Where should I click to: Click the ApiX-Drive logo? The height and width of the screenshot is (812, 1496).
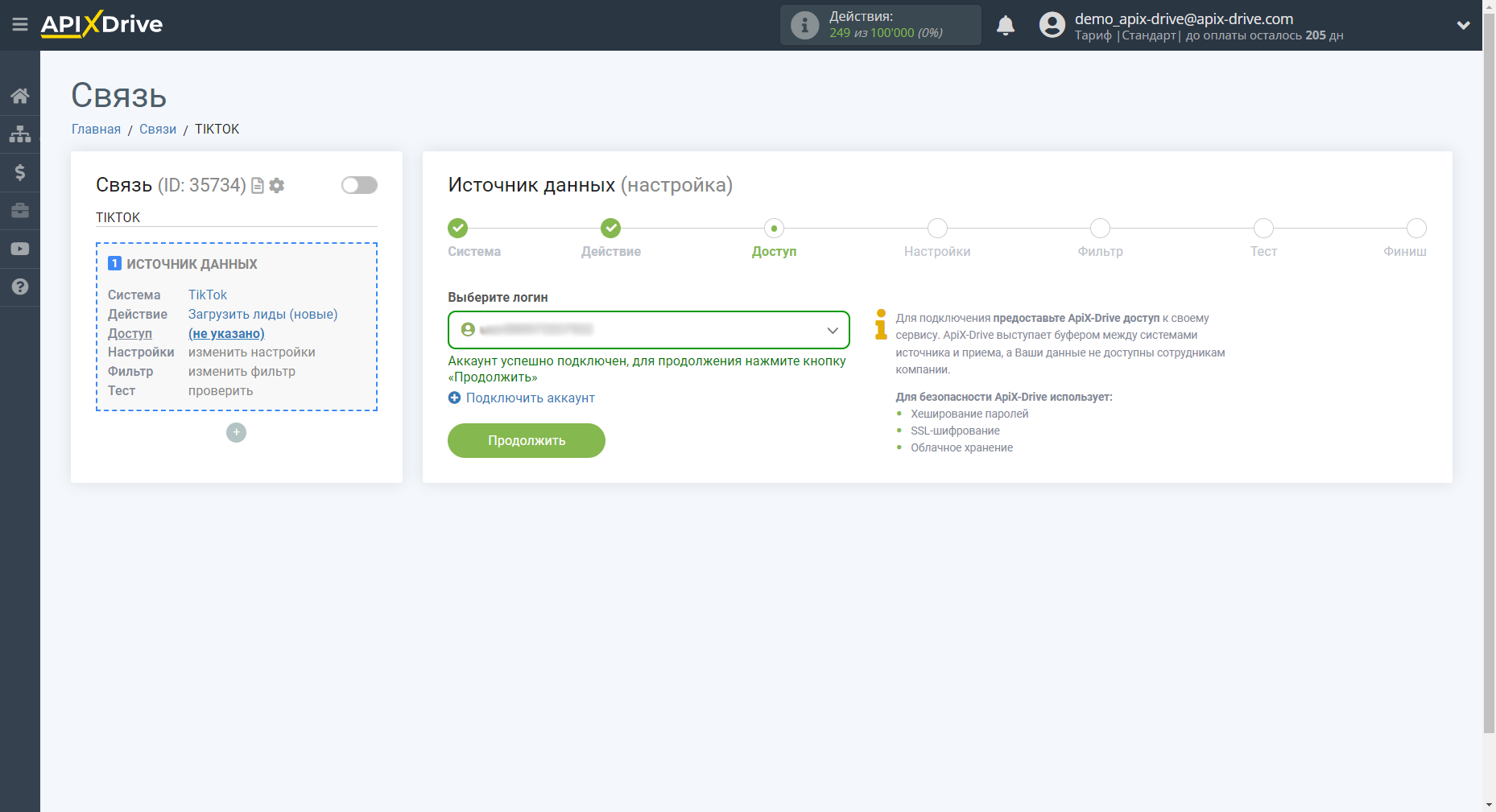[101, 24]
